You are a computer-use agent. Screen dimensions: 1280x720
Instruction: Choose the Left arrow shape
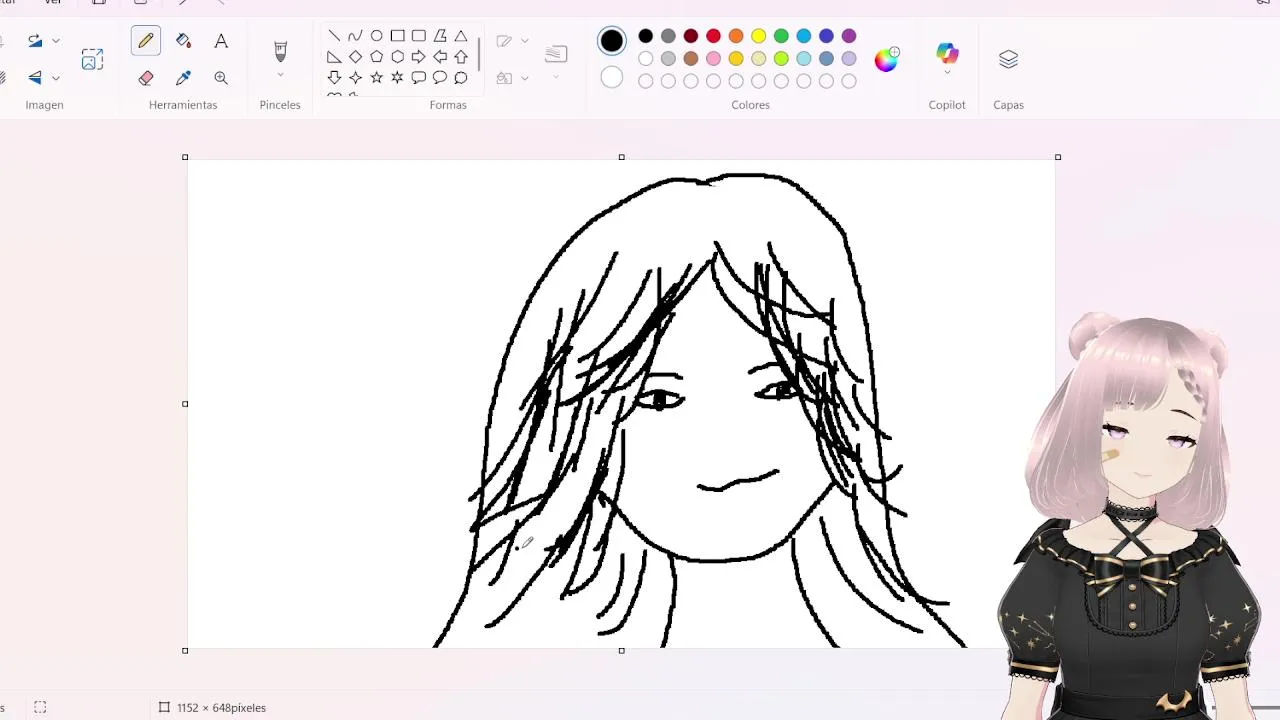click(x=440, y=57)
